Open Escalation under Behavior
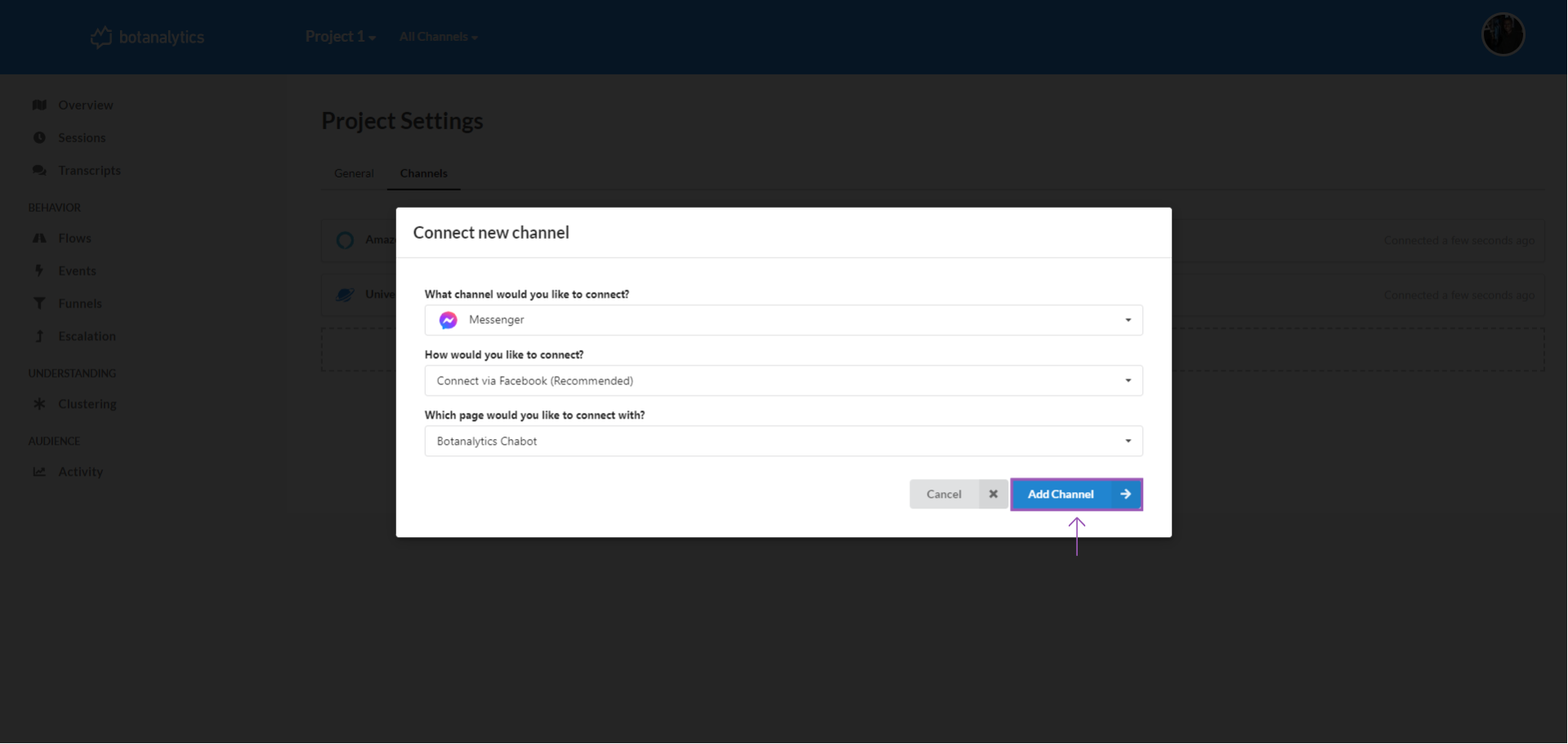Image resolution: width=1568 pixels, height=744 pixels. [87, 336]
